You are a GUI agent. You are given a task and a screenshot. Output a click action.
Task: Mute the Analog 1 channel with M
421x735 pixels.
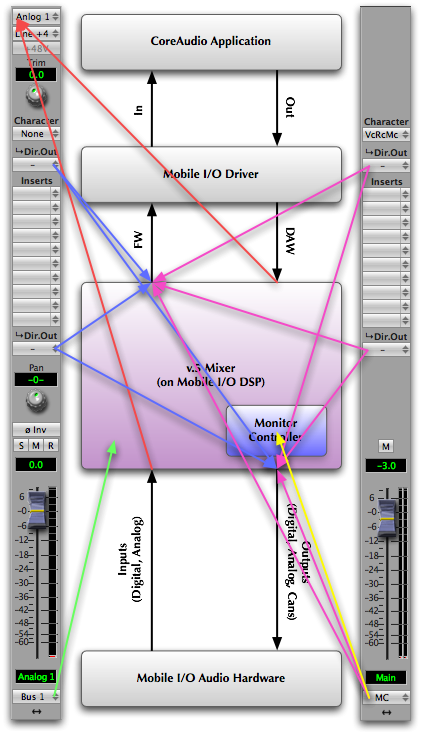point(36,445)
